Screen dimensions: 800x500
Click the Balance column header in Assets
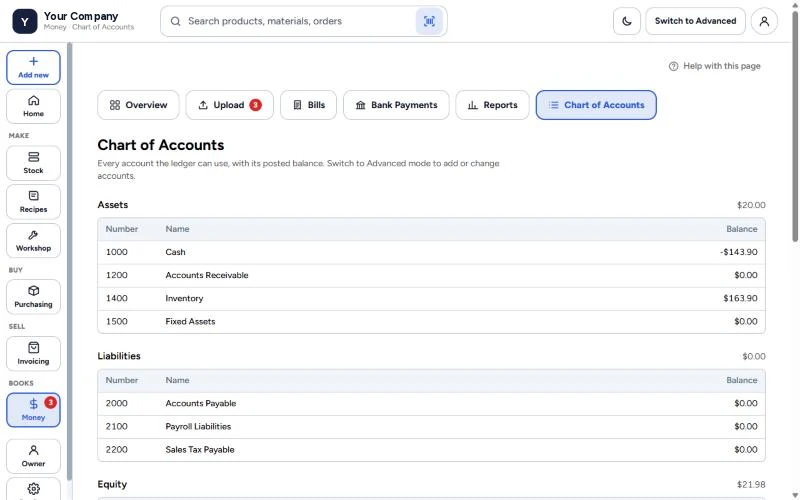click(742, 229)
